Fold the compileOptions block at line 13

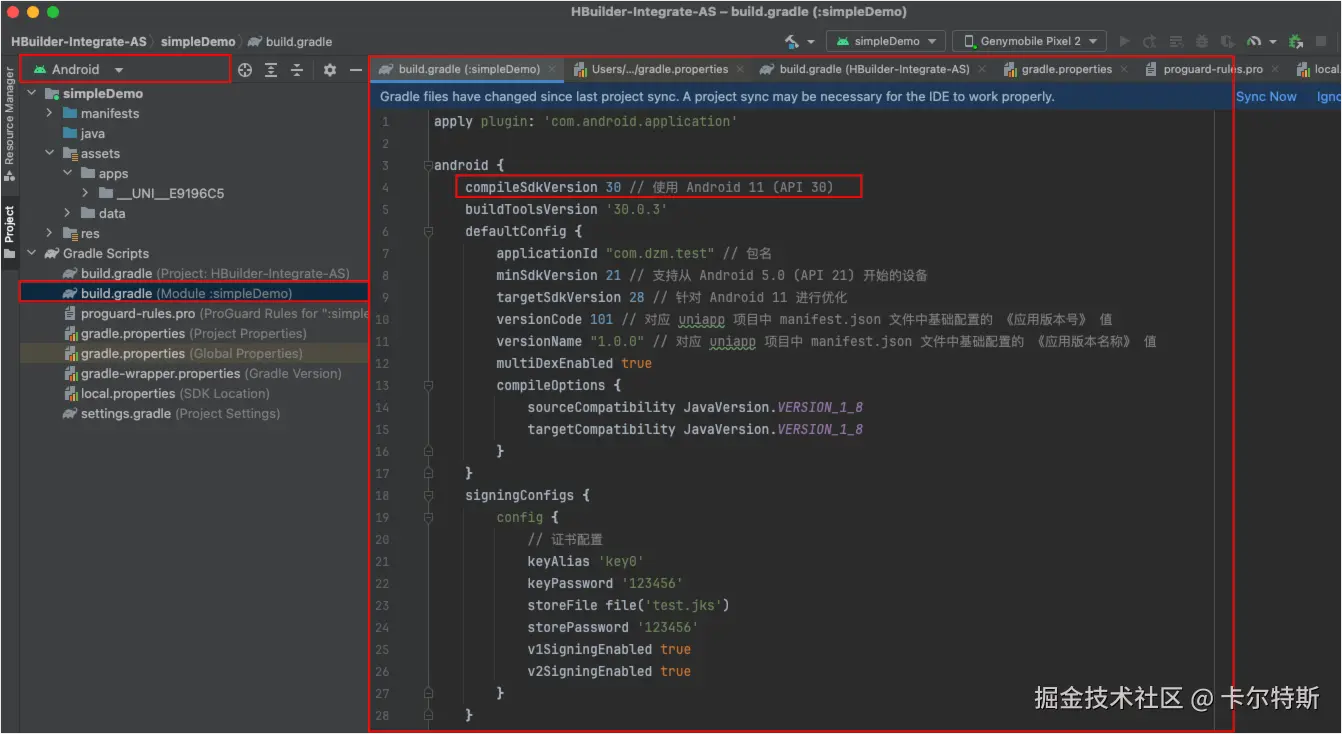coord(428,385)
